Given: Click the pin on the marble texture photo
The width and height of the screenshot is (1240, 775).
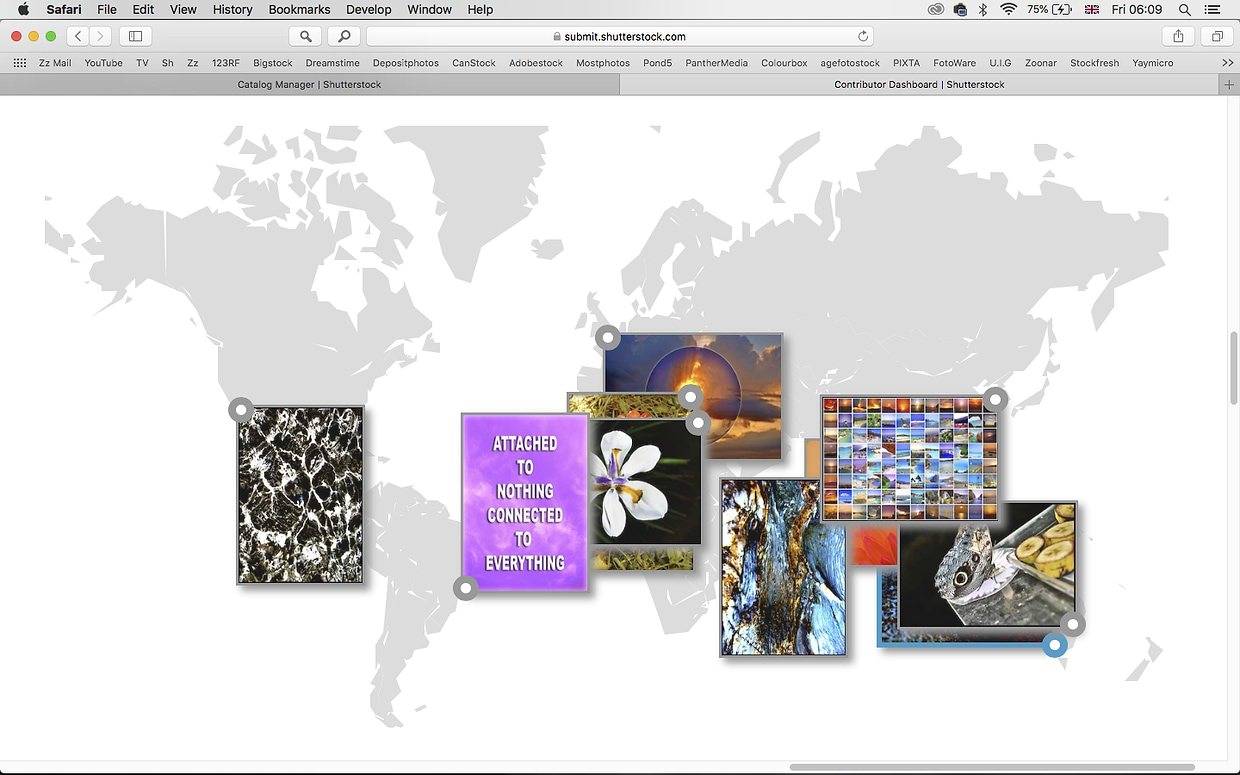Looking at the screenshot, I should point(241,409).
